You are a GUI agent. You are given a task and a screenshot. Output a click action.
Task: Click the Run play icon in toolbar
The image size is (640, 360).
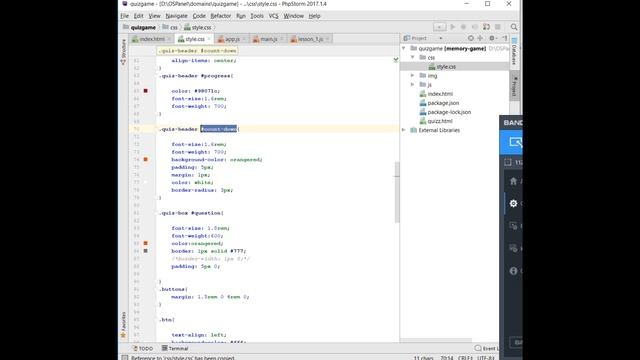click(x=452, y=27)
